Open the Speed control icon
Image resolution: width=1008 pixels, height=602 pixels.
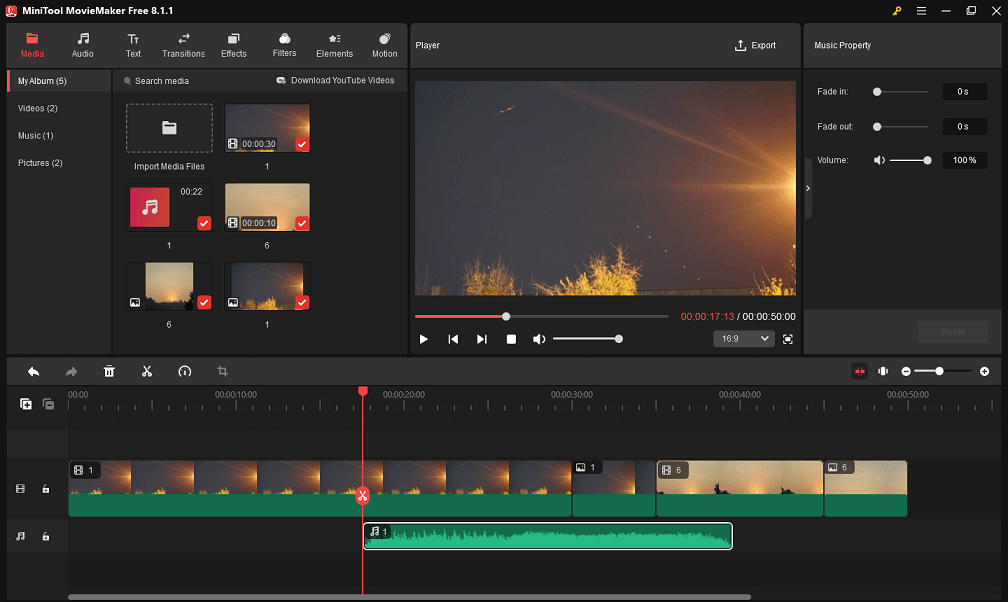(x=184, y=371)
